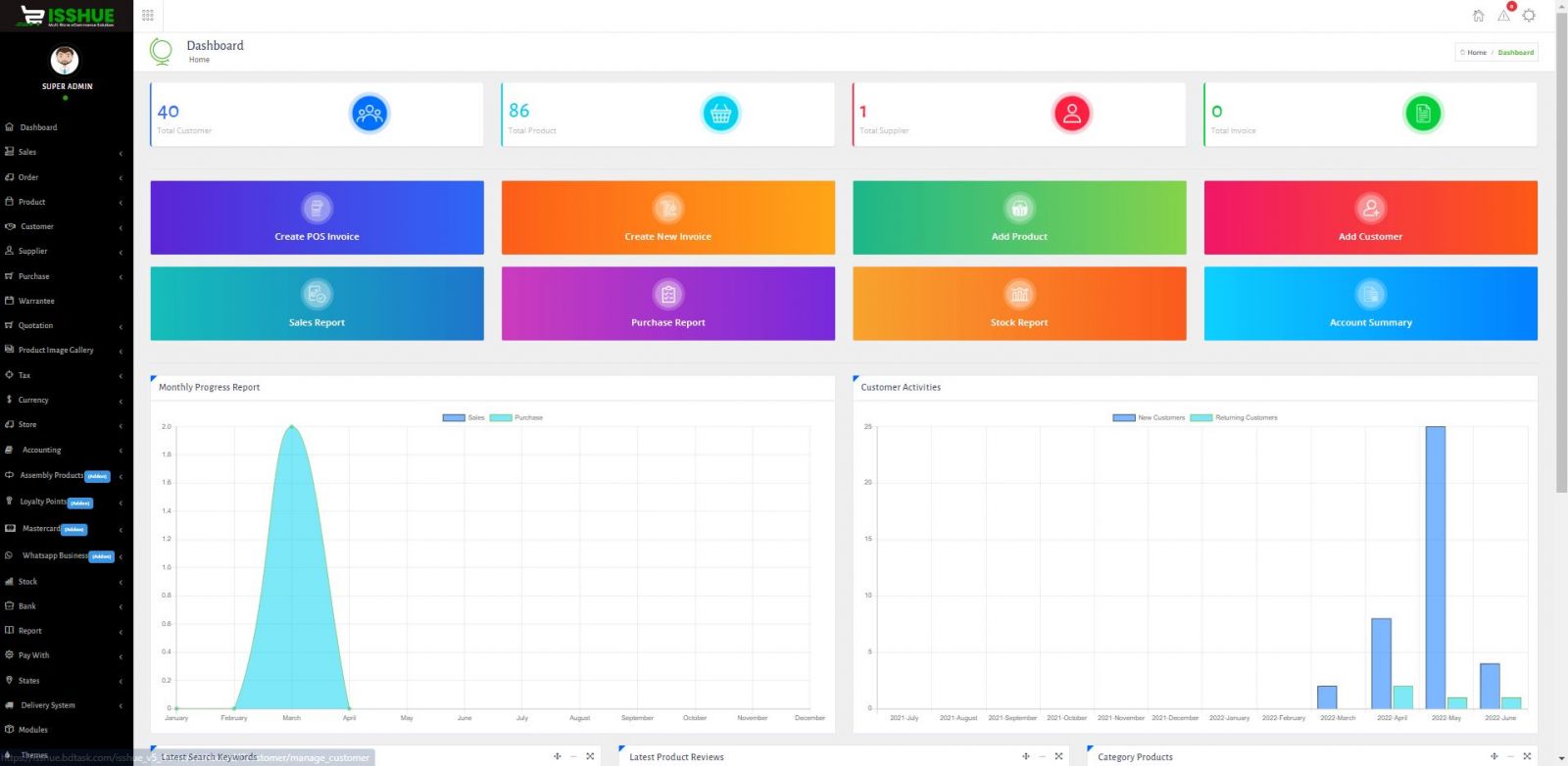The width and height of the screenshot is (1568, 766).
Task: Open the settings gear icon
Action: tap(1529, 15)
